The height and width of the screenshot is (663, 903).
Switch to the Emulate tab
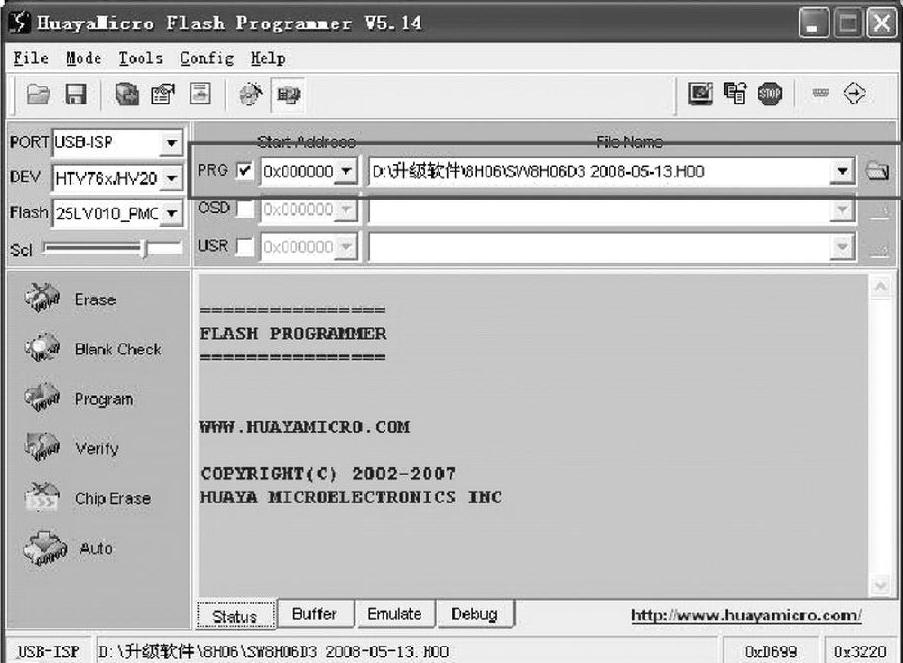(x=394, y=613)
